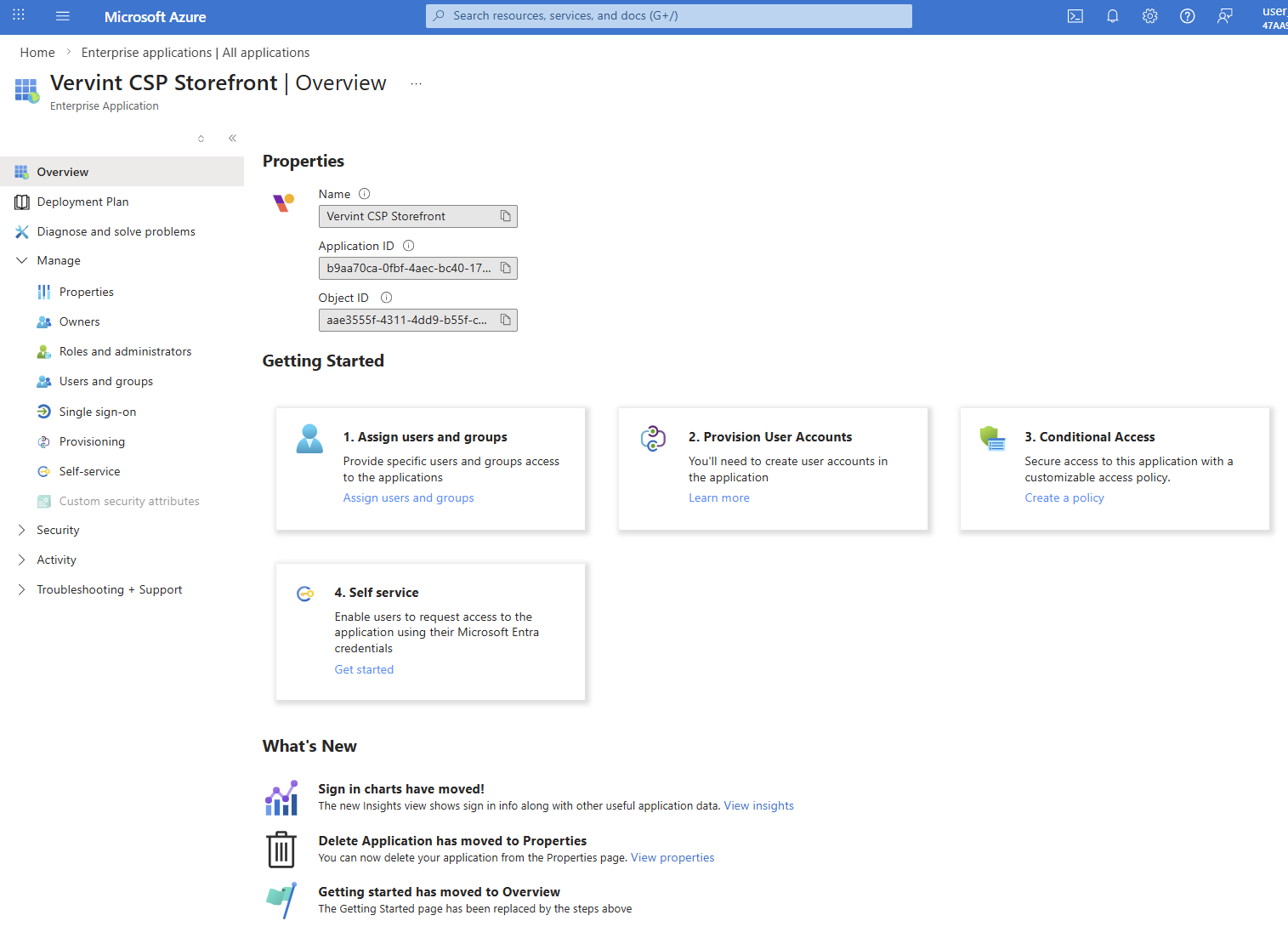Open the Help panel via question mark icon

[x=1187, y=15]
